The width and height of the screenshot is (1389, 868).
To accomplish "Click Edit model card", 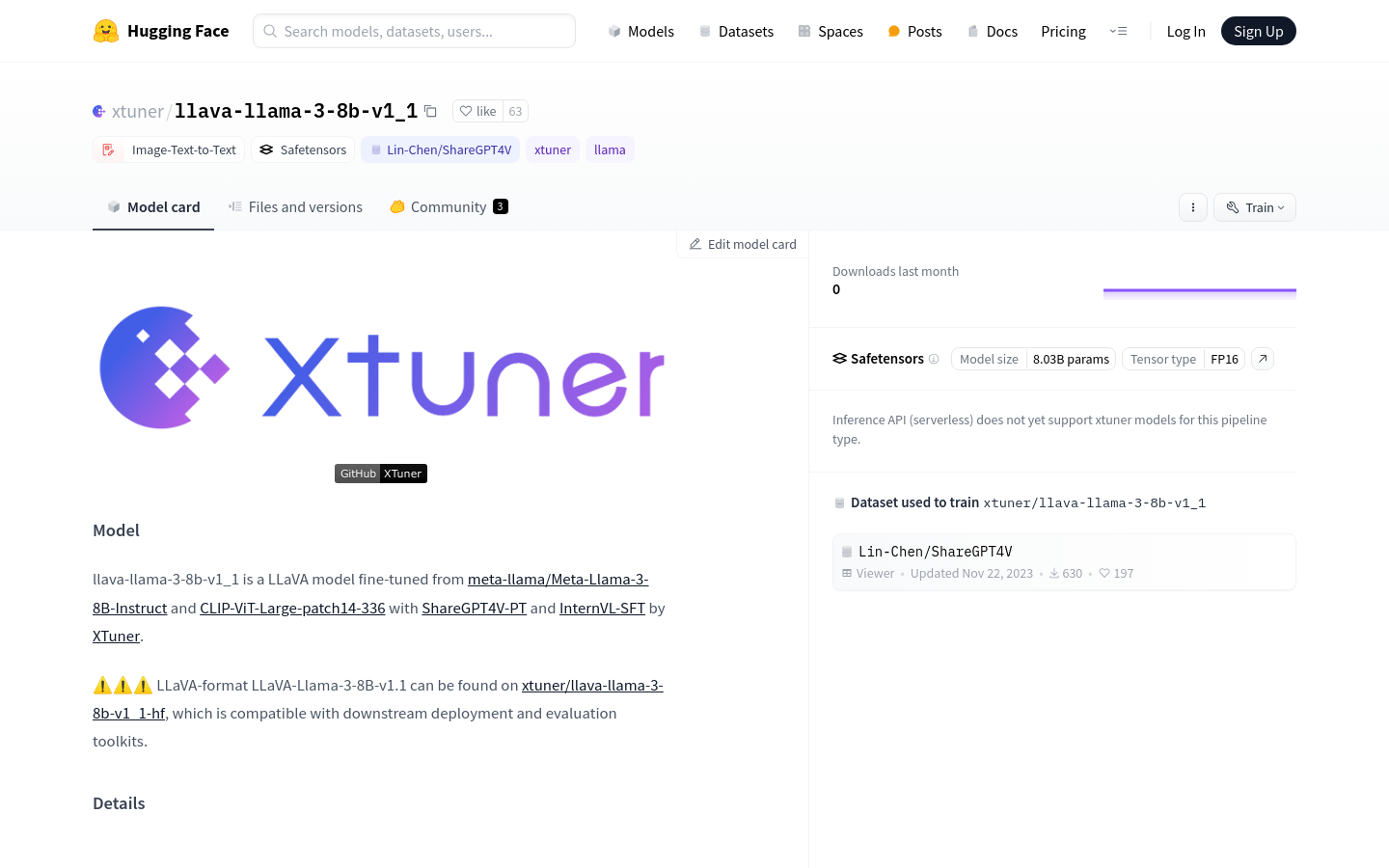I will coord(743,244).
